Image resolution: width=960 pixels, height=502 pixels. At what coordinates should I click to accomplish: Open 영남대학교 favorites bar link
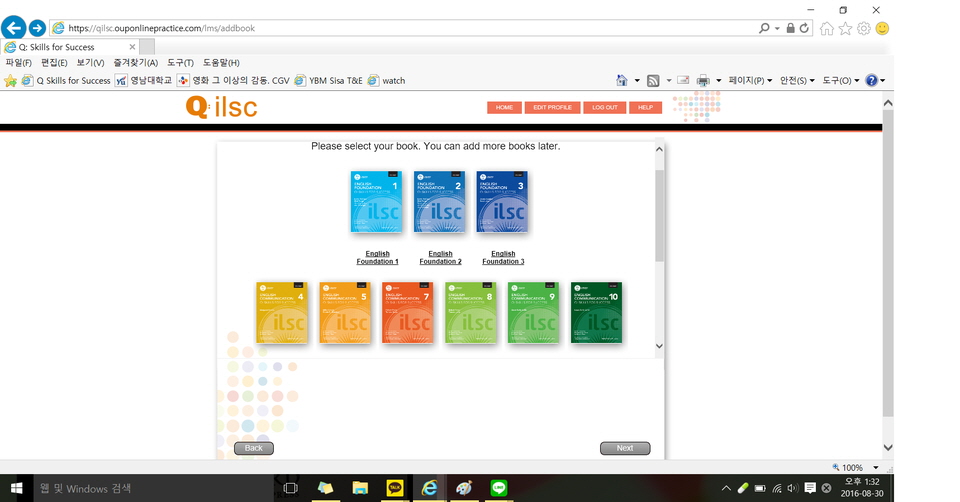pos(144,80)
